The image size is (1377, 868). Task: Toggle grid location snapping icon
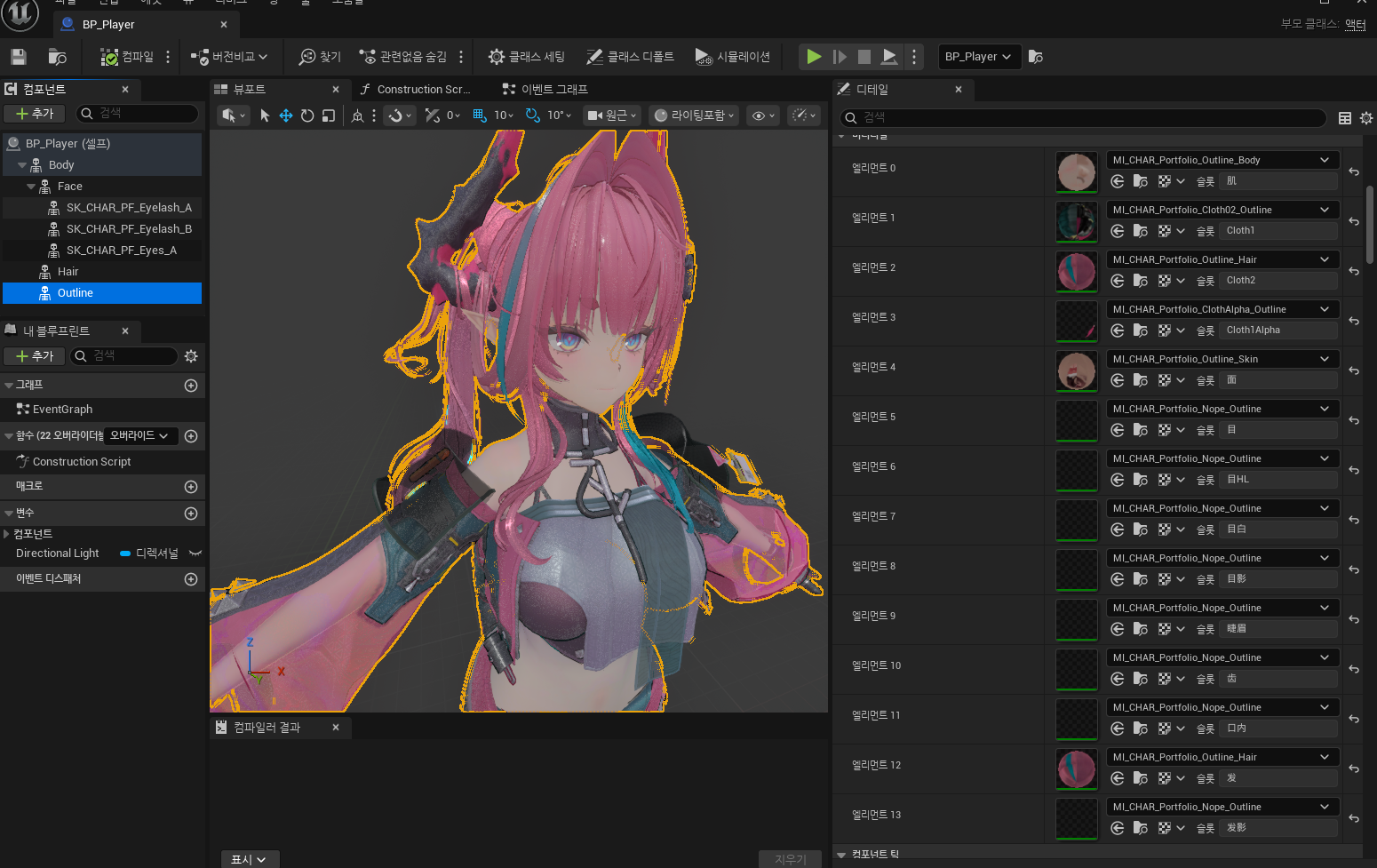pos(480,115)
